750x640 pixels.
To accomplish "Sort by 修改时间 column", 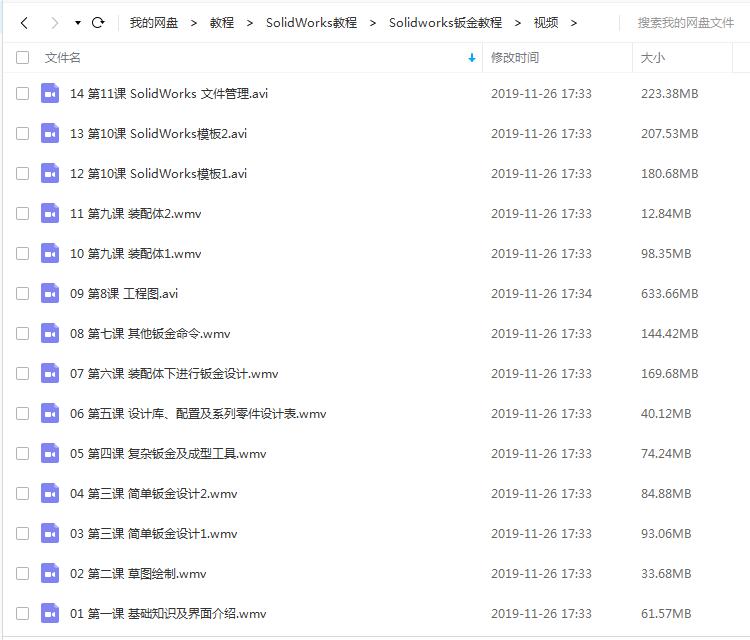I will [x=515, y=57].
